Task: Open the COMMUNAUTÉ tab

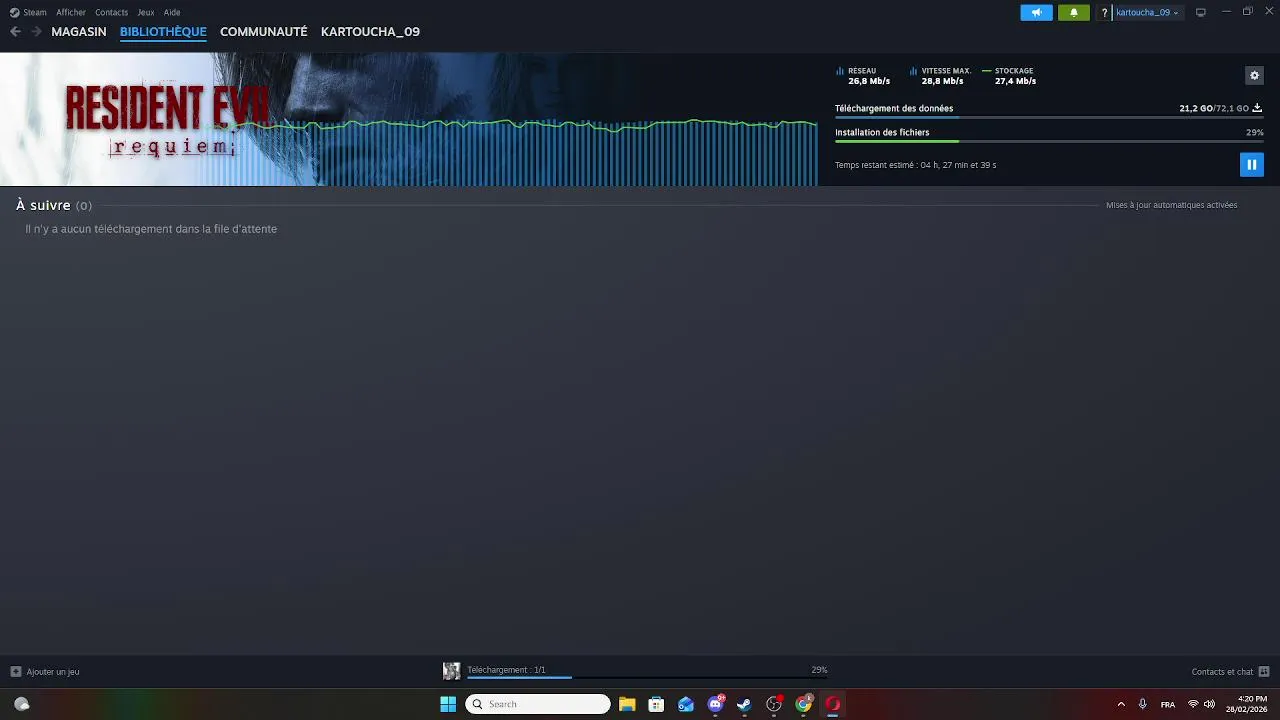Action: tap(264, 32)
